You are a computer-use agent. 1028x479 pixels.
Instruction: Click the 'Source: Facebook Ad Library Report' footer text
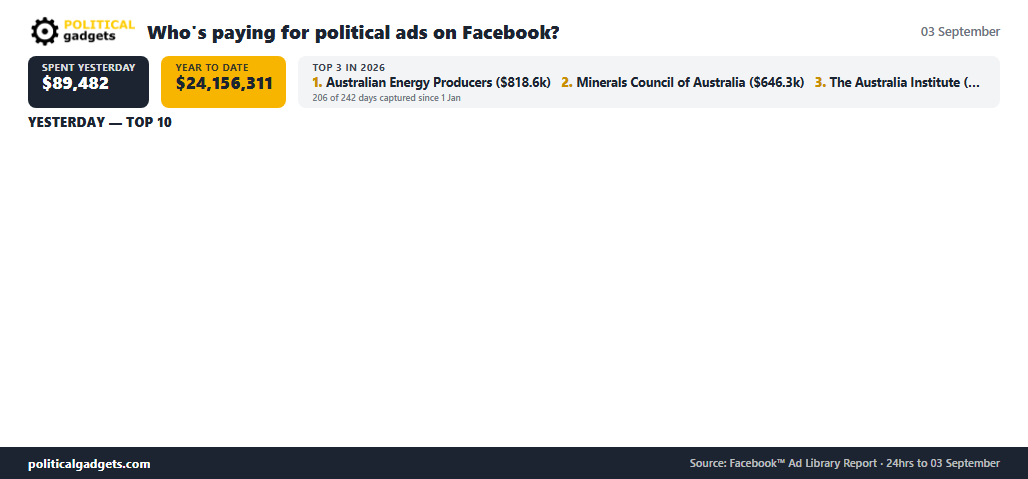[x=844, y=463]
